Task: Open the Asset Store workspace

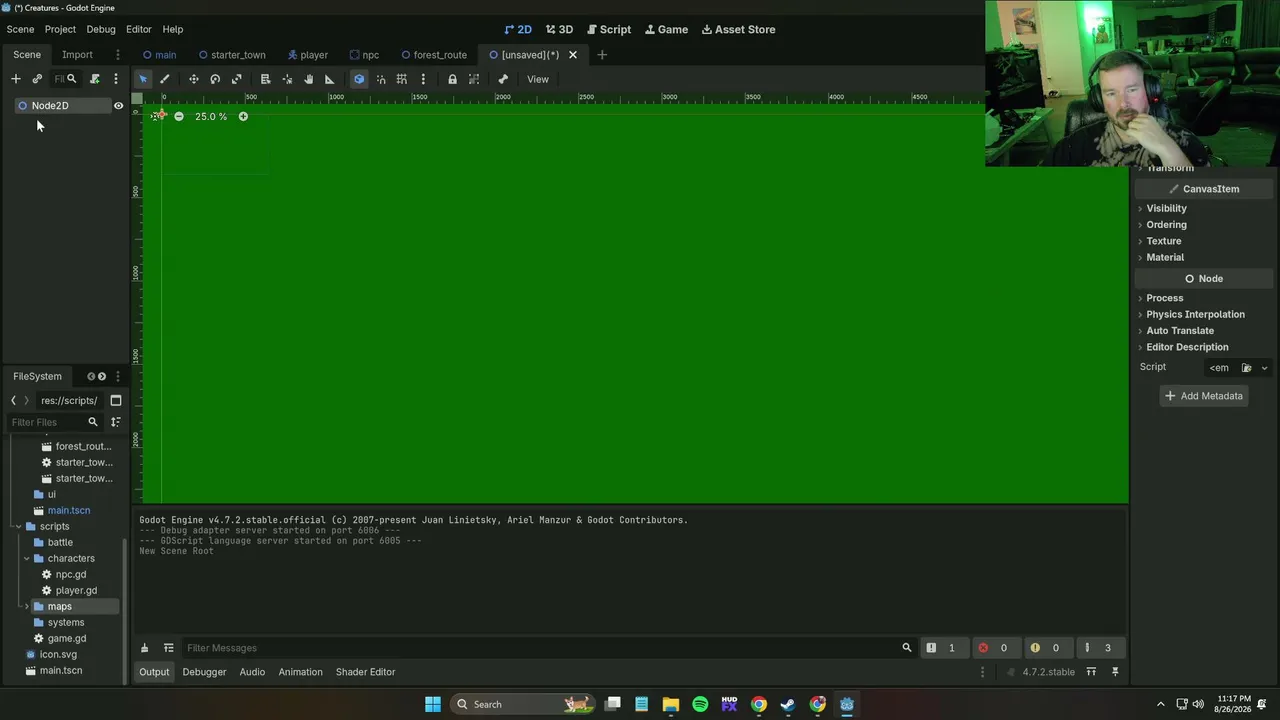Action: pos(739,29)
